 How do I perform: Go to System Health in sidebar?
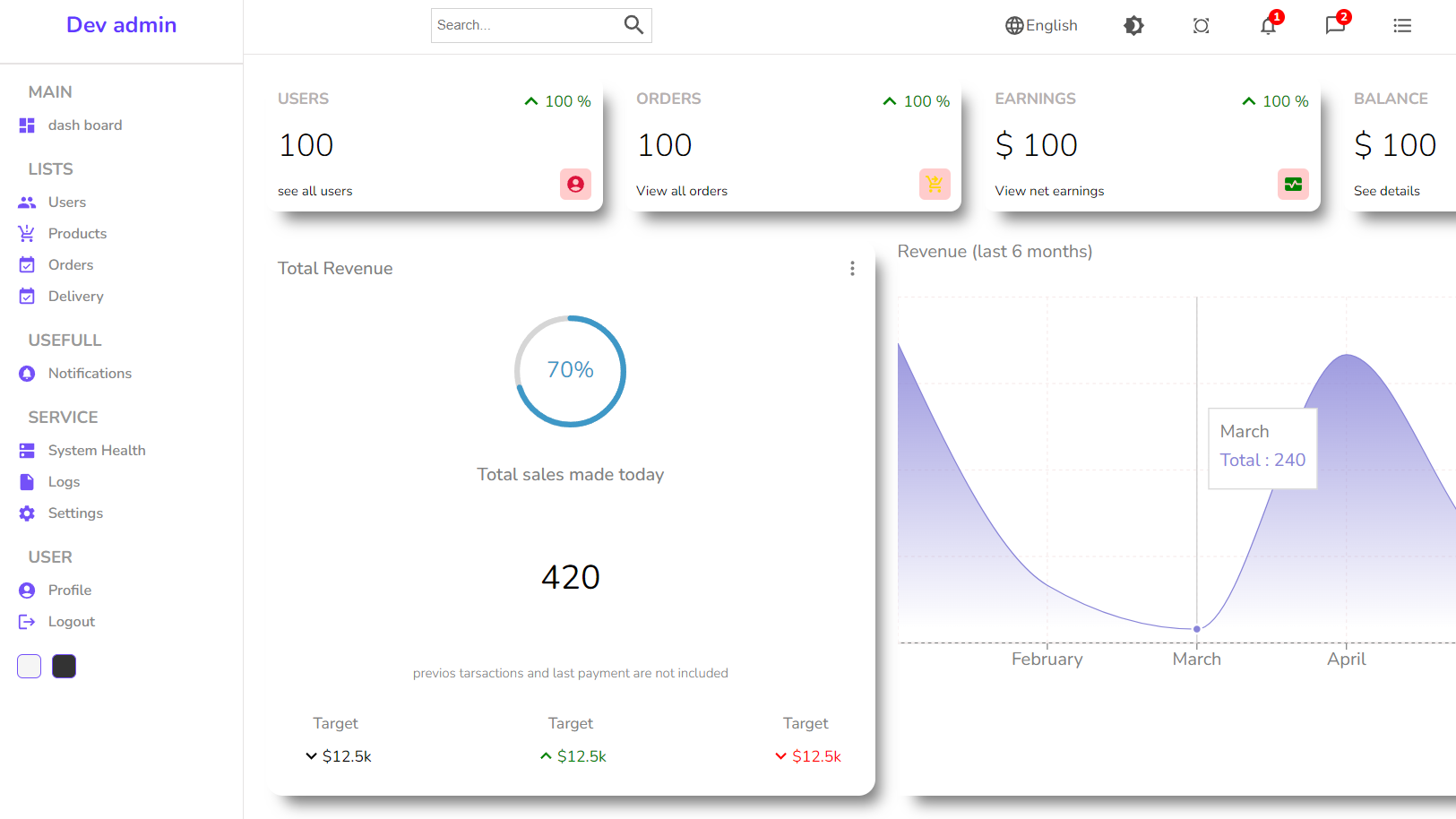coord(96,451)
